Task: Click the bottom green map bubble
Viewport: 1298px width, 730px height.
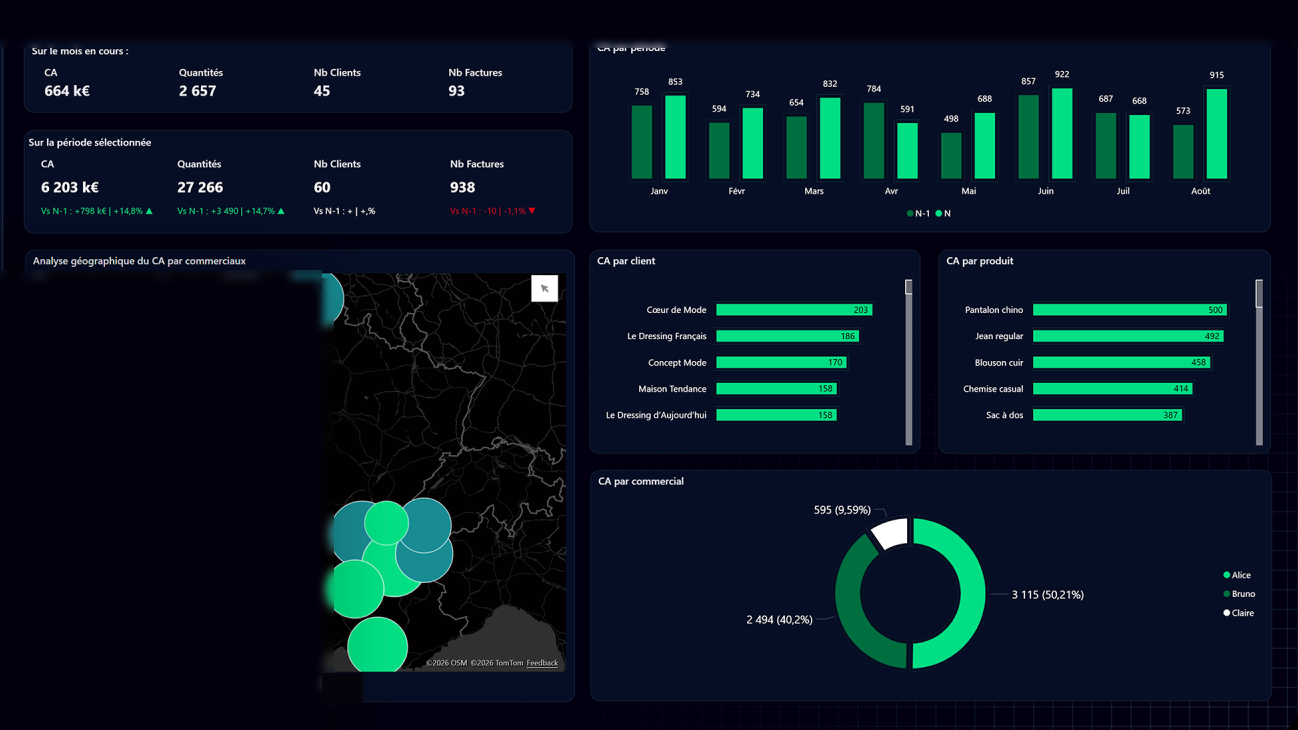Action: point(377,646)
